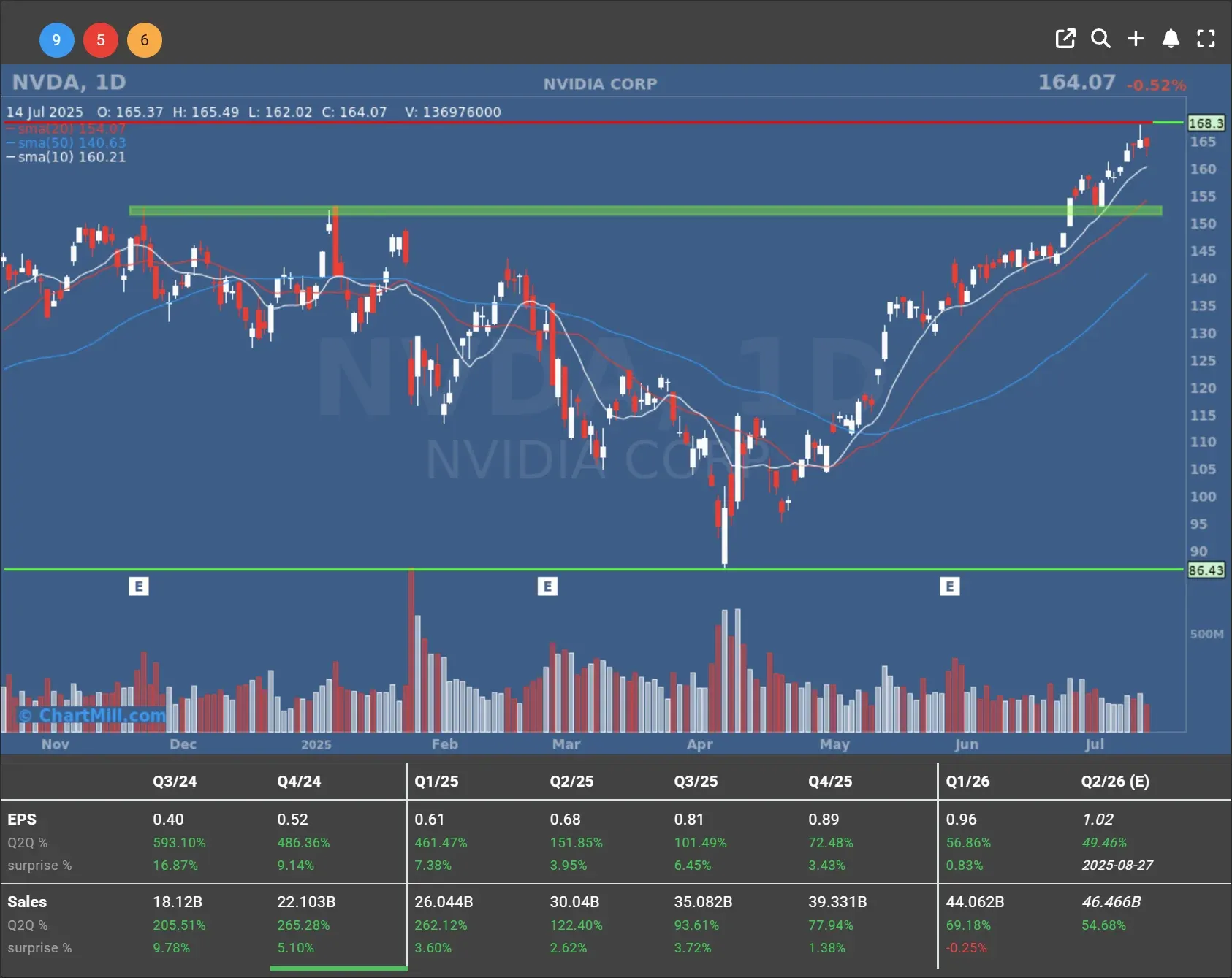Click EPS growth 486.36%

point(303,842)
